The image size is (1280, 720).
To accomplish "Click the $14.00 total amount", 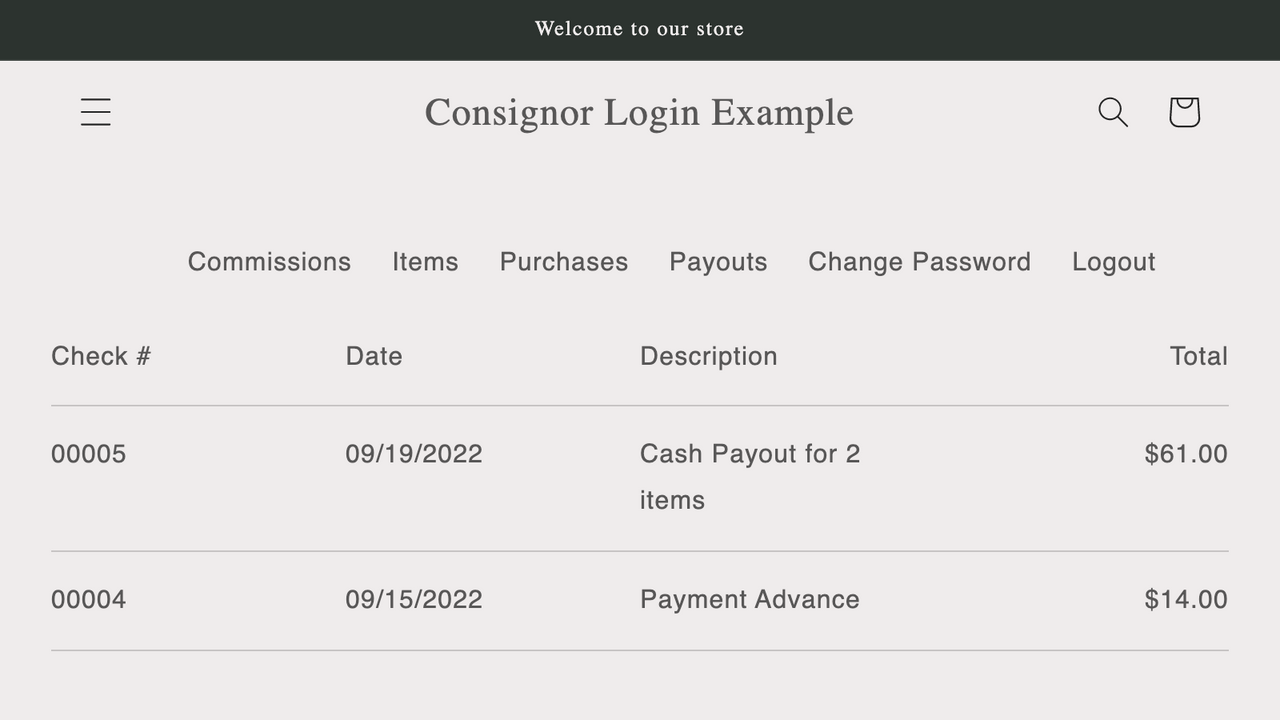I will 1186,599.
